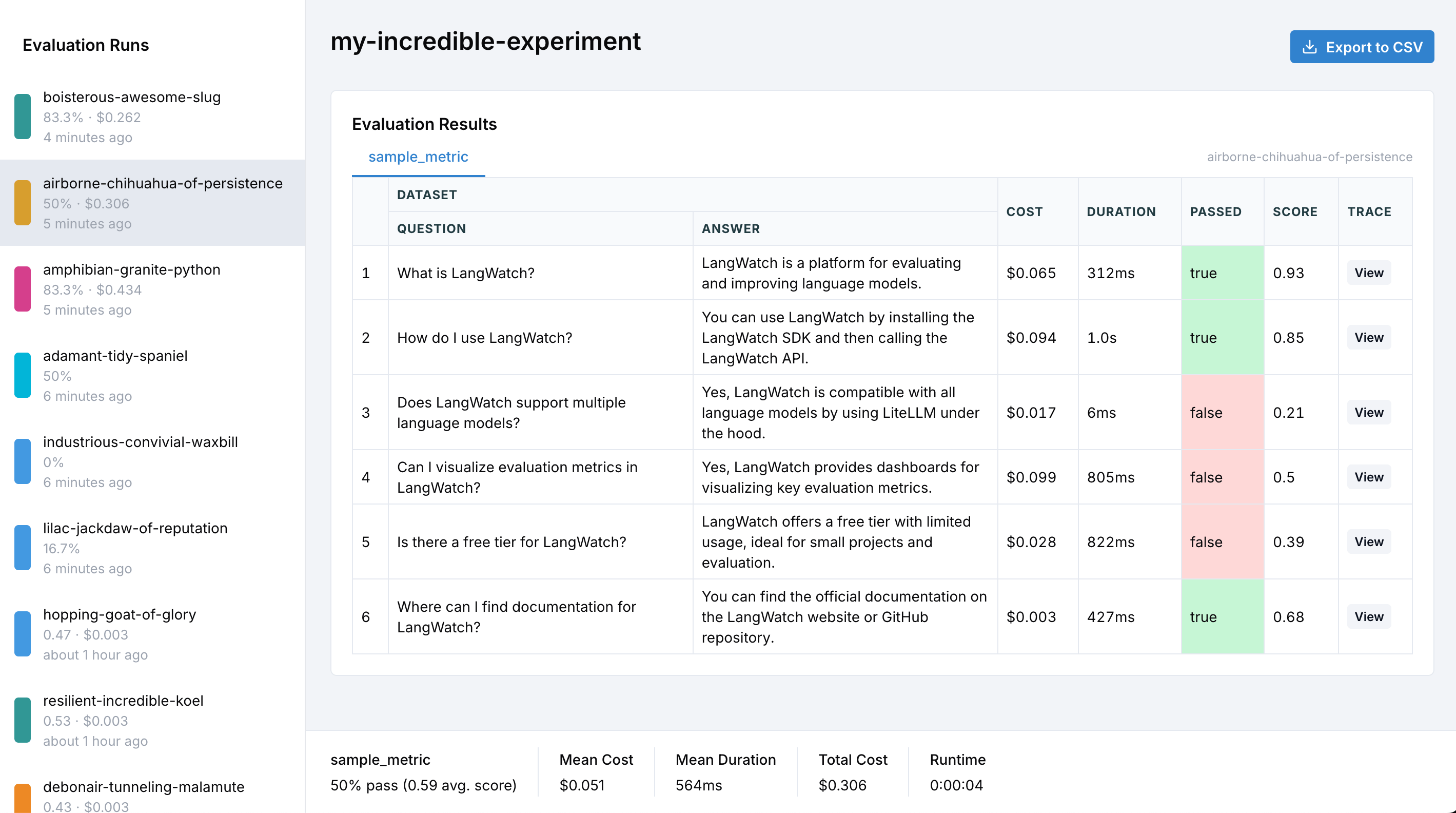Viewport: 1456px width, 813px height.
Task: View trace for row 4 visualize evaluation metrics
Action: [1368, 477]
